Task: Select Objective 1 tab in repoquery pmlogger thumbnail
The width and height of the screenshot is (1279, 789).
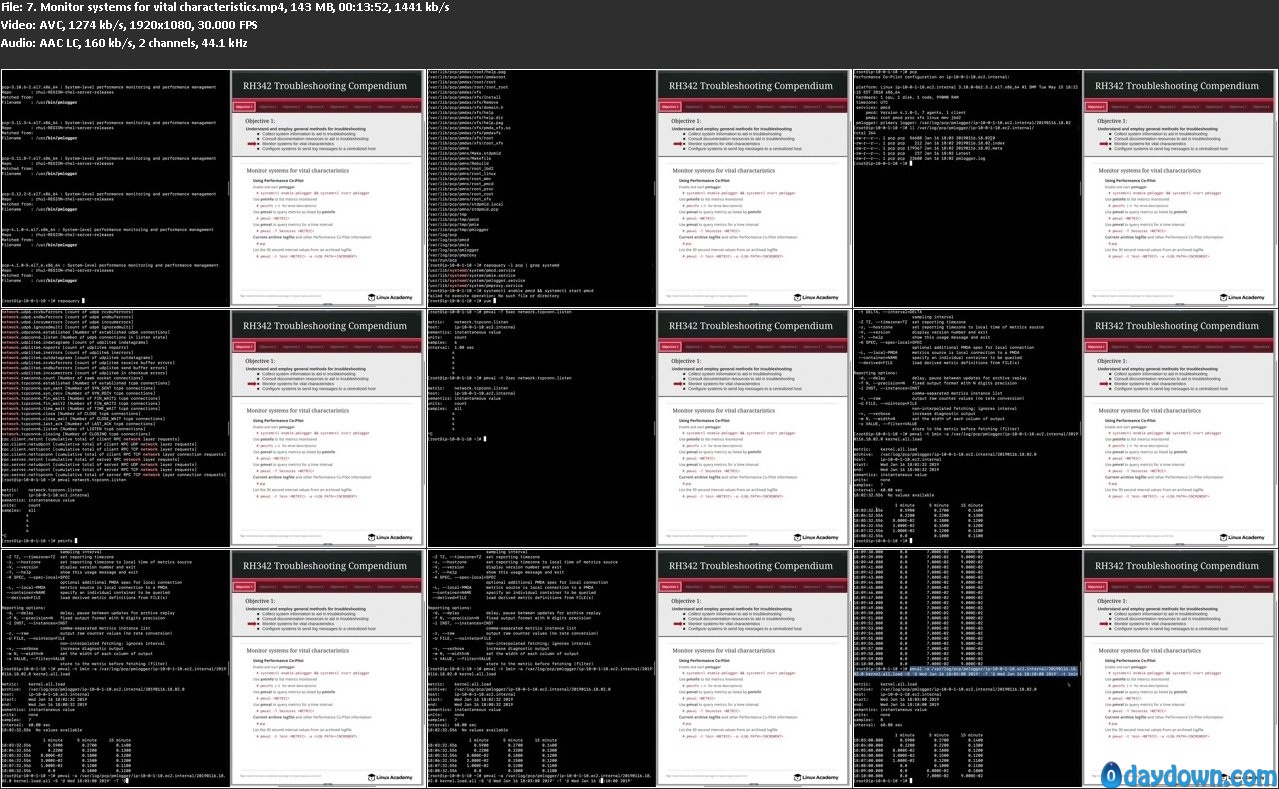Action: [x=244, y=106]
